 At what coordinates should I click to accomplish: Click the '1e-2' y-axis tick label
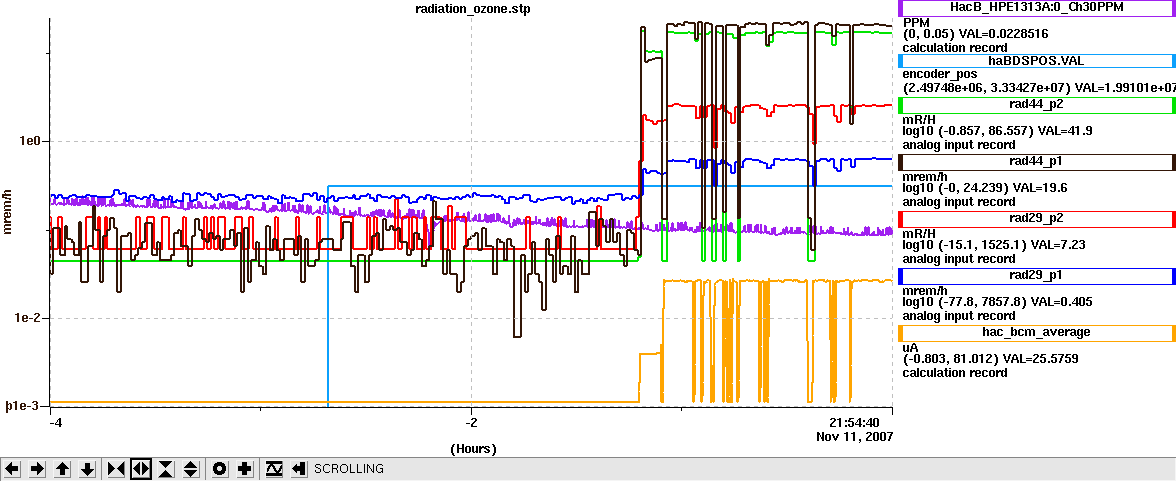pos(30,318)
